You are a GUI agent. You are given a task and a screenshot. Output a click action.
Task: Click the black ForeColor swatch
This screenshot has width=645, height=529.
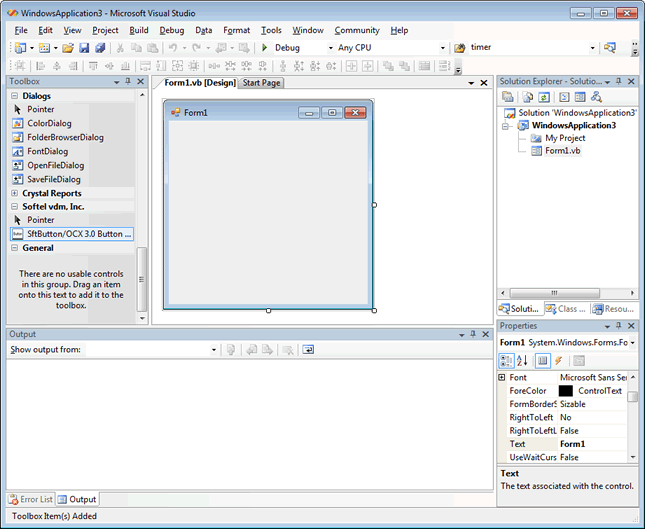(x=566, y=391)
